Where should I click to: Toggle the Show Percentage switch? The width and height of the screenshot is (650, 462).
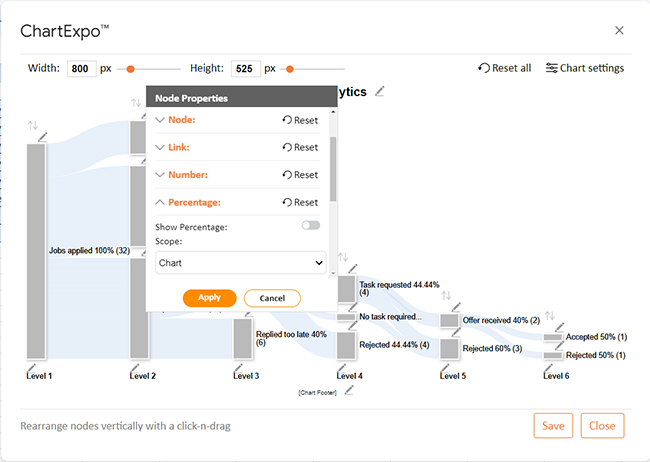(x=310, y=225)
